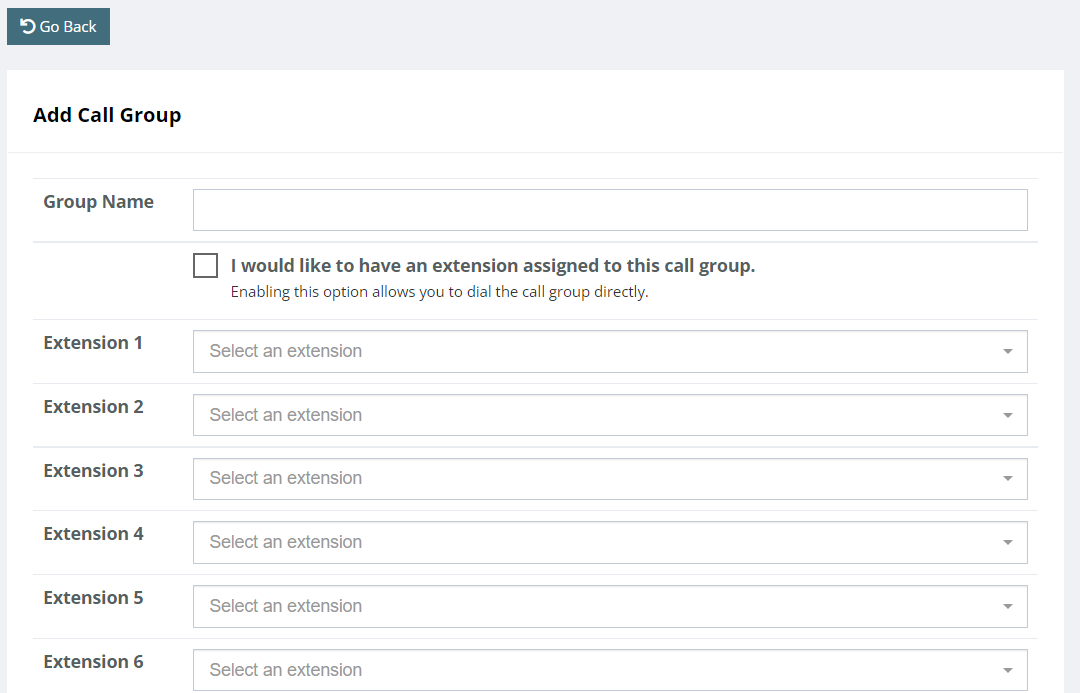Click the Go Back button
The width and height of the screenshot is (1080, 693).
58,26
